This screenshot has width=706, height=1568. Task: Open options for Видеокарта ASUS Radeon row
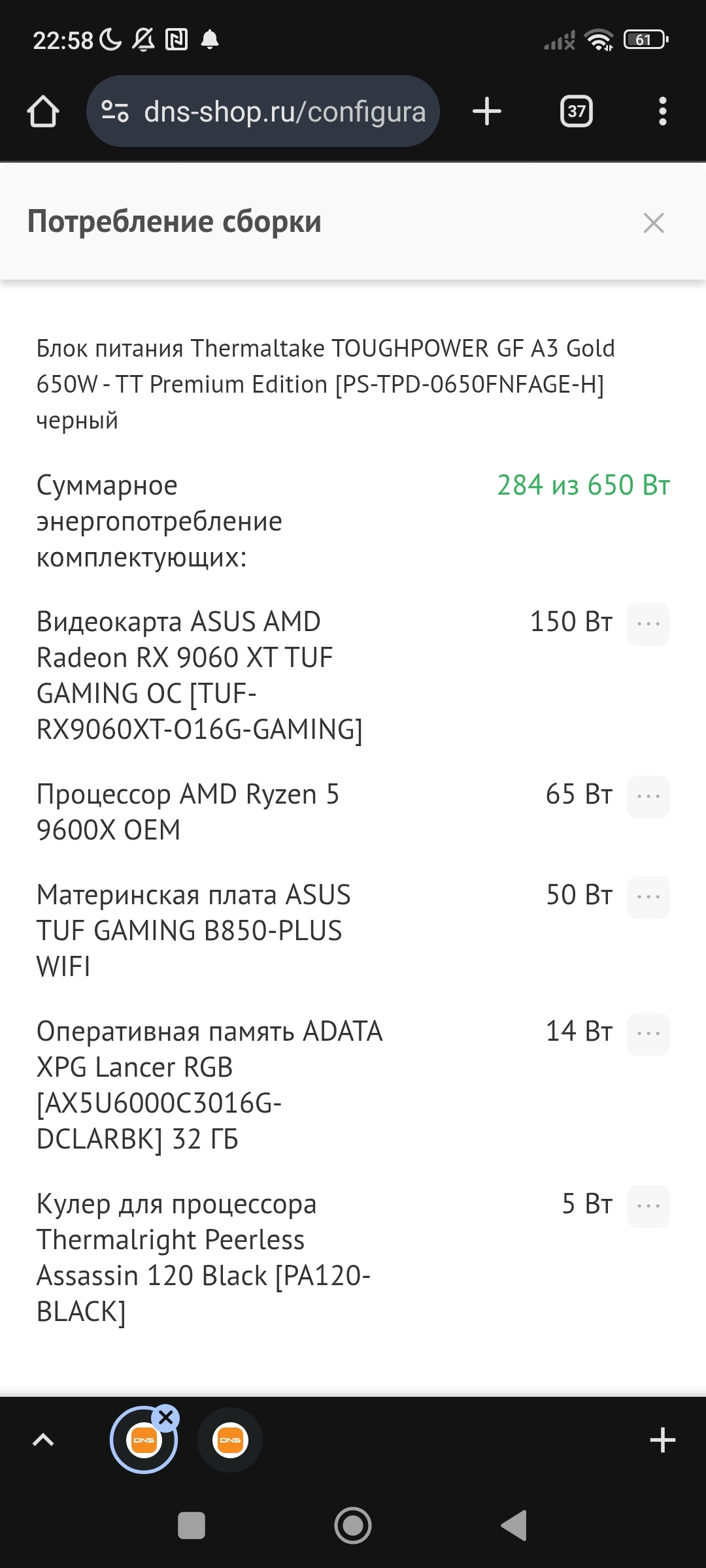click(x=648, y=624)
